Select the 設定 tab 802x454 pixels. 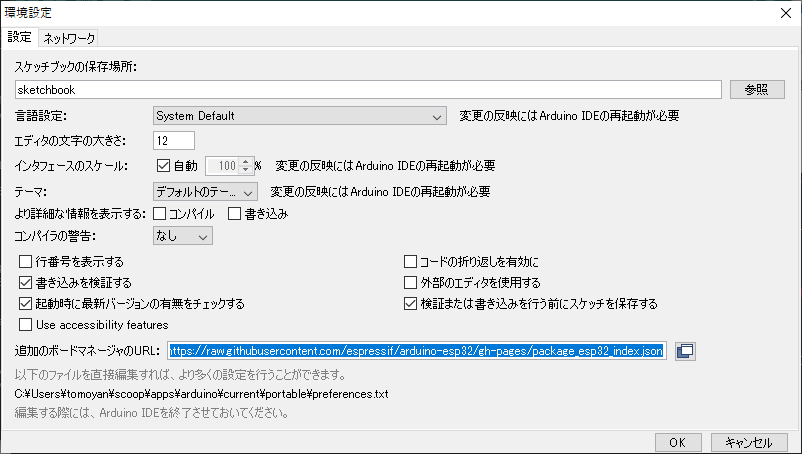tap(20, 38)
